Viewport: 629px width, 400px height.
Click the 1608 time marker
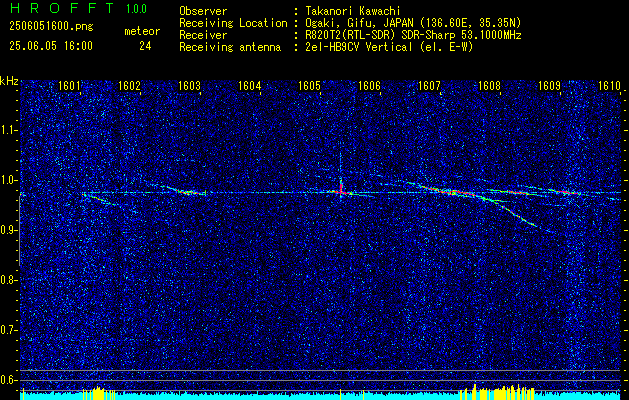(x=489, y=86)
